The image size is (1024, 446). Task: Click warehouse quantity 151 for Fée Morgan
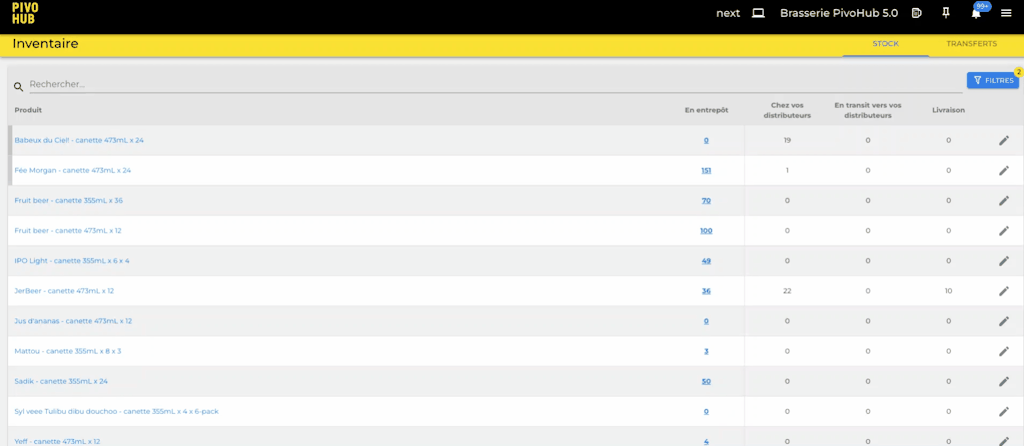pyautogui.click(x=706, y=170)
